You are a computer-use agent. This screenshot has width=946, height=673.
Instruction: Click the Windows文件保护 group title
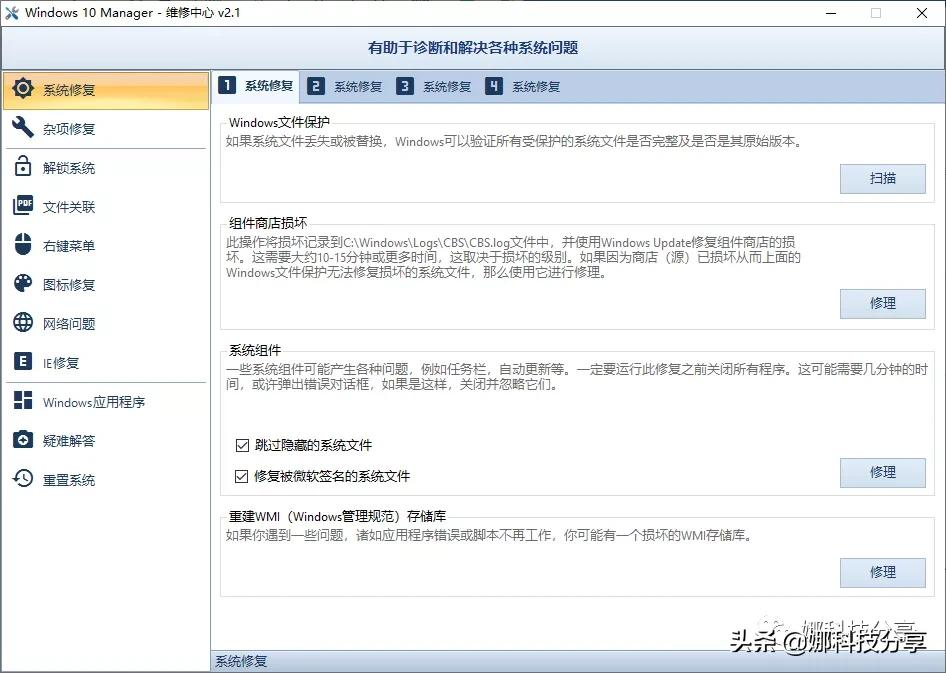pos(279,122)
